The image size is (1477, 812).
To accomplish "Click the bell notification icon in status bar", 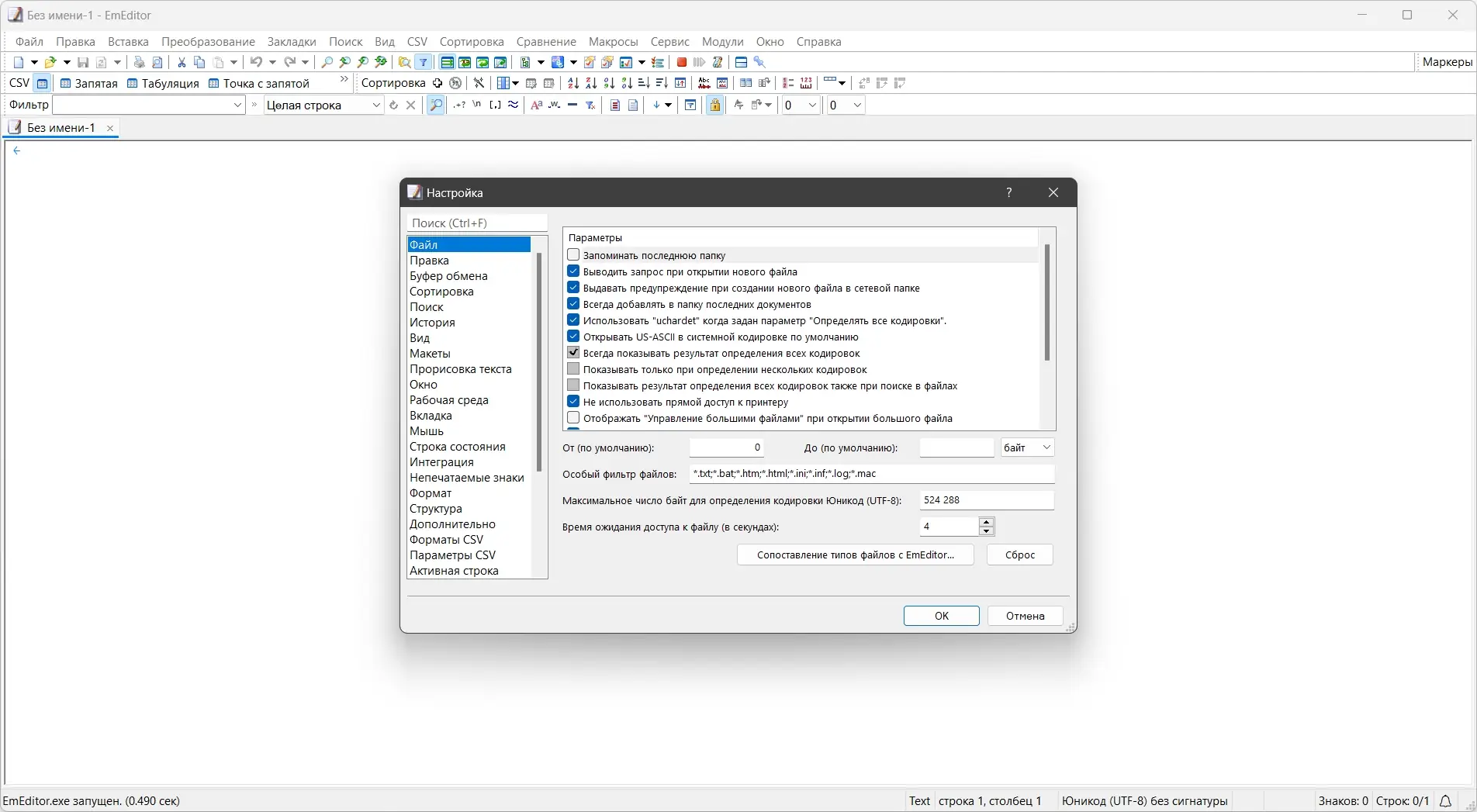I will pyautogui.click(x=1446, y=800).
